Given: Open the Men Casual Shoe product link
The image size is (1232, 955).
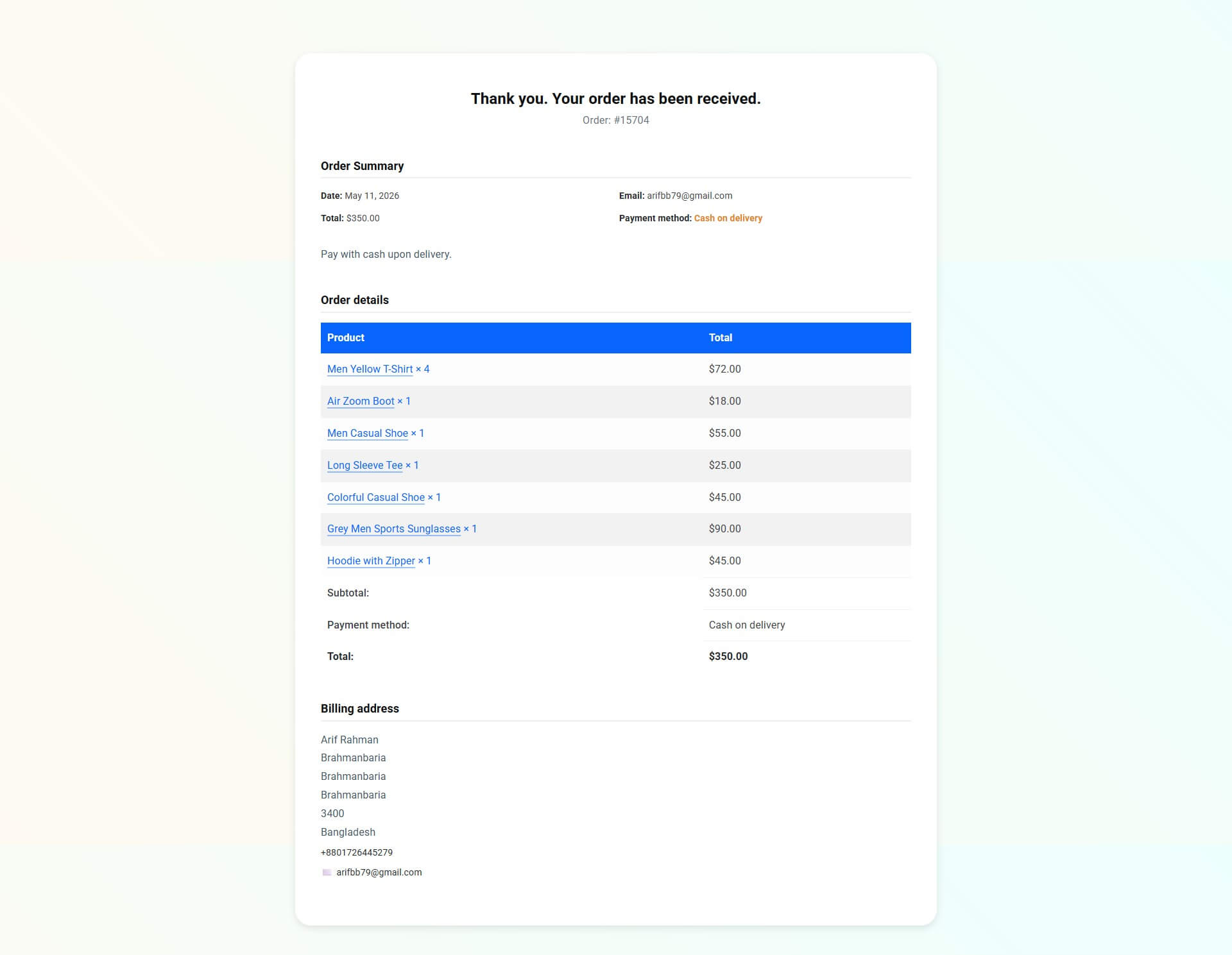Looking at the screenshot, I should pos(368,433).
